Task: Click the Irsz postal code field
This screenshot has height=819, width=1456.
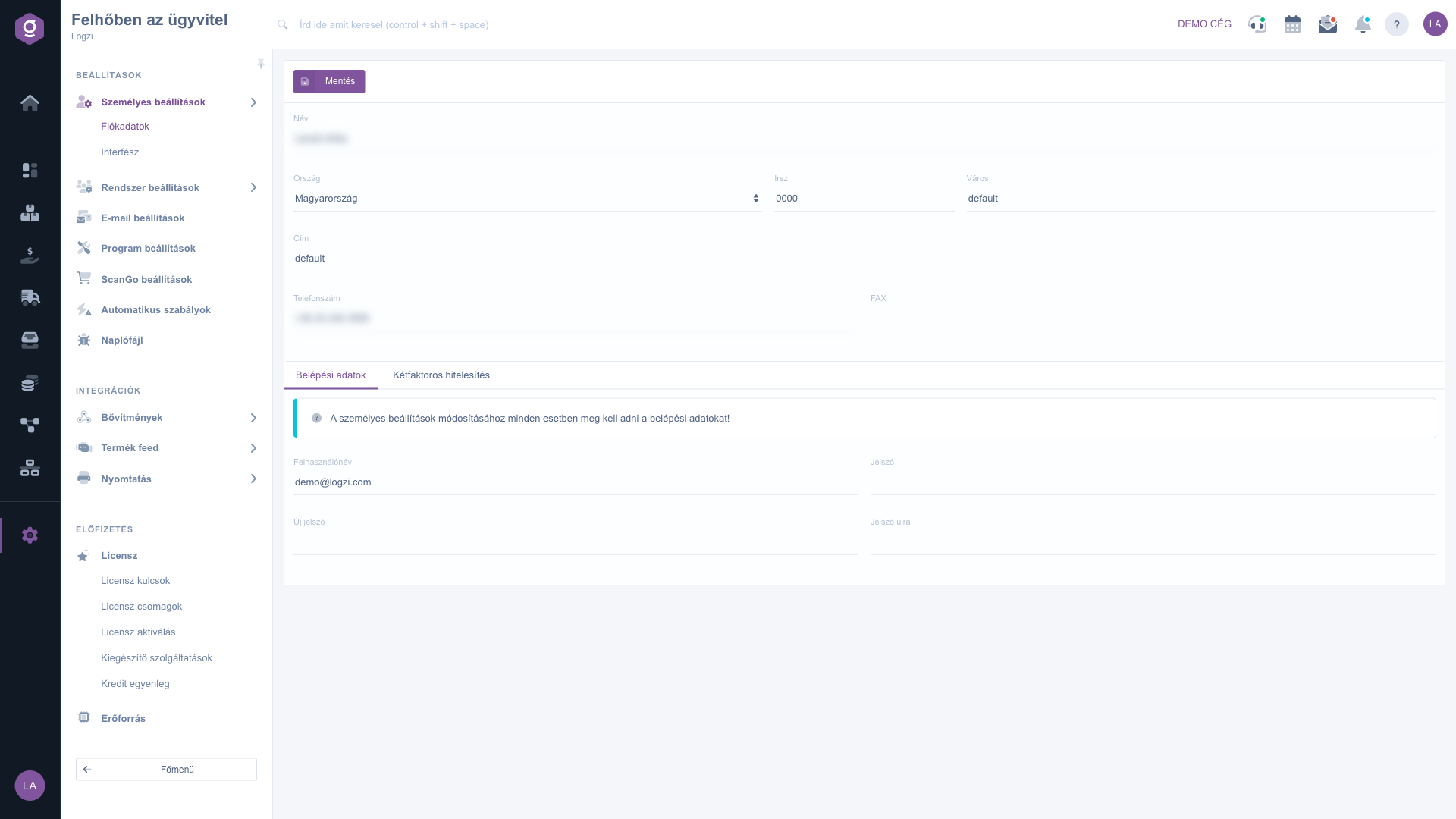Action: tap(864, 199)
